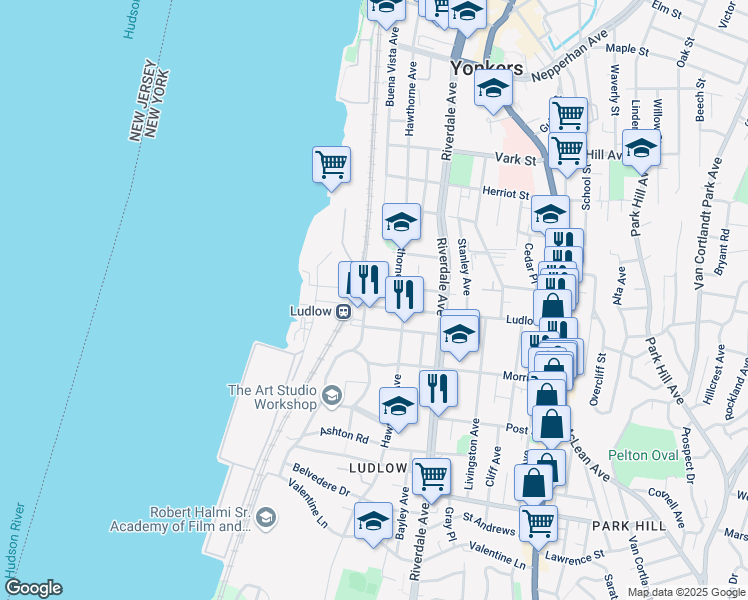
Task: Click The Art Studio Workshop pin icon
Action: [330, 397]
